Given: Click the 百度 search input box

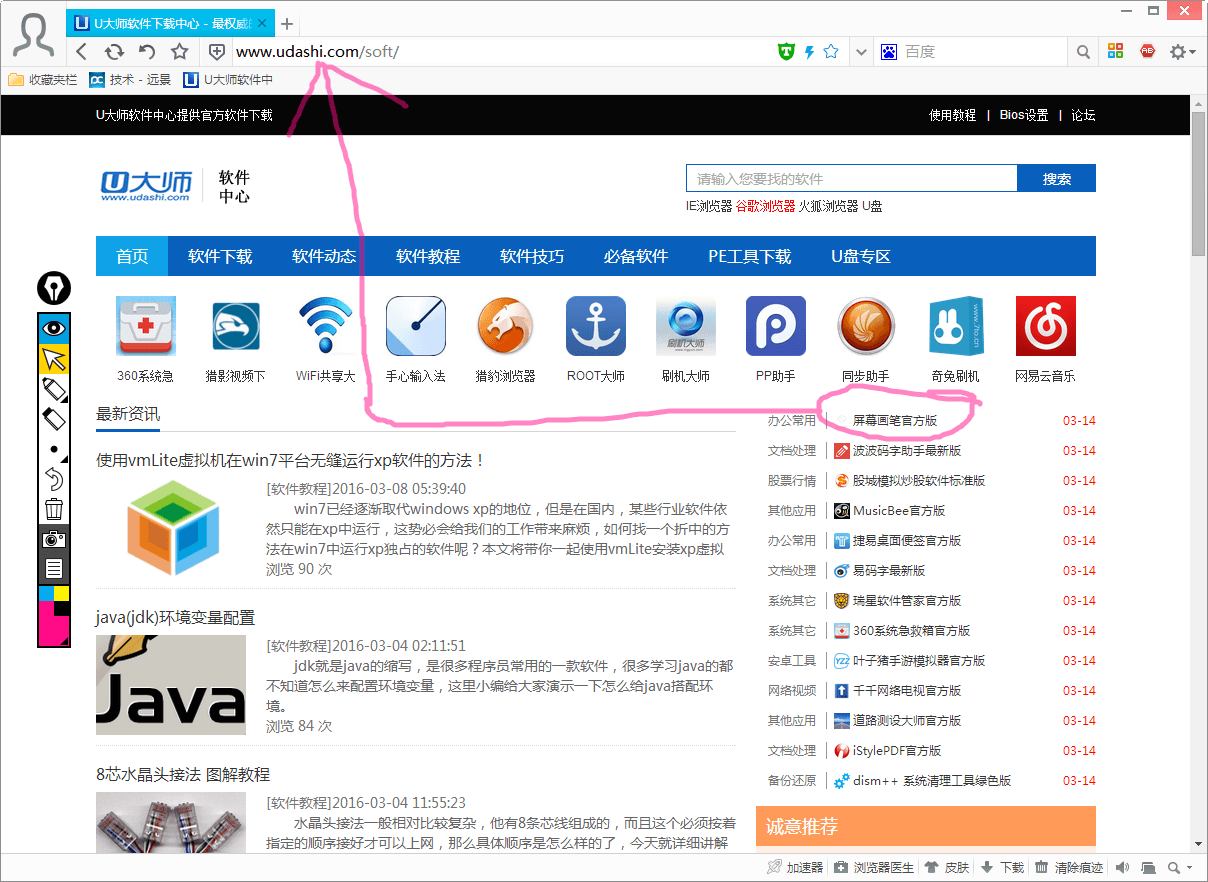Looking at the screenshot, I should click(x=985, y=52).
